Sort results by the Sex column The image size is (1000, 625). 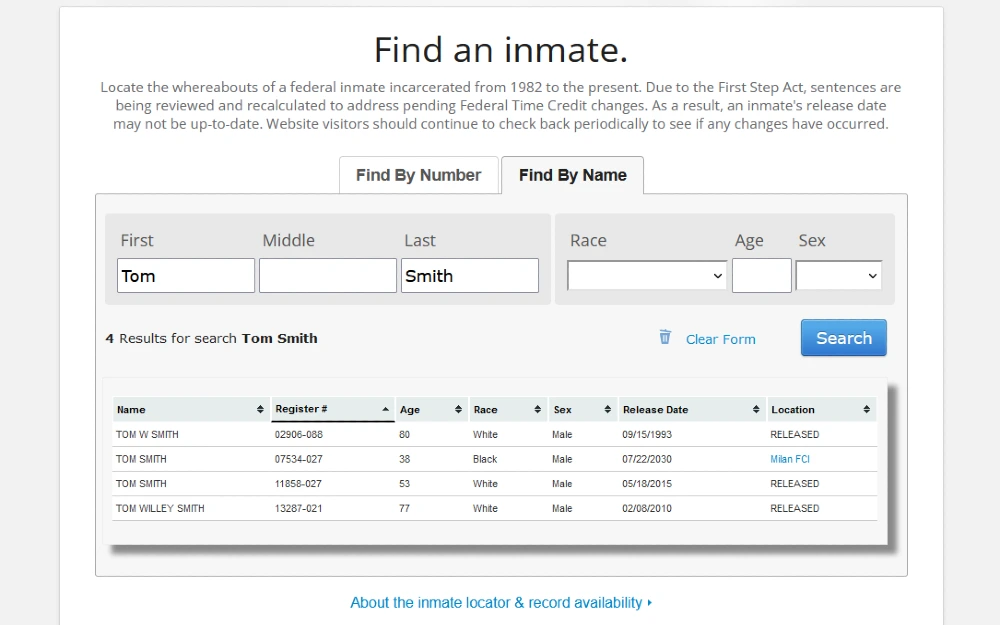tap(582, 409)
